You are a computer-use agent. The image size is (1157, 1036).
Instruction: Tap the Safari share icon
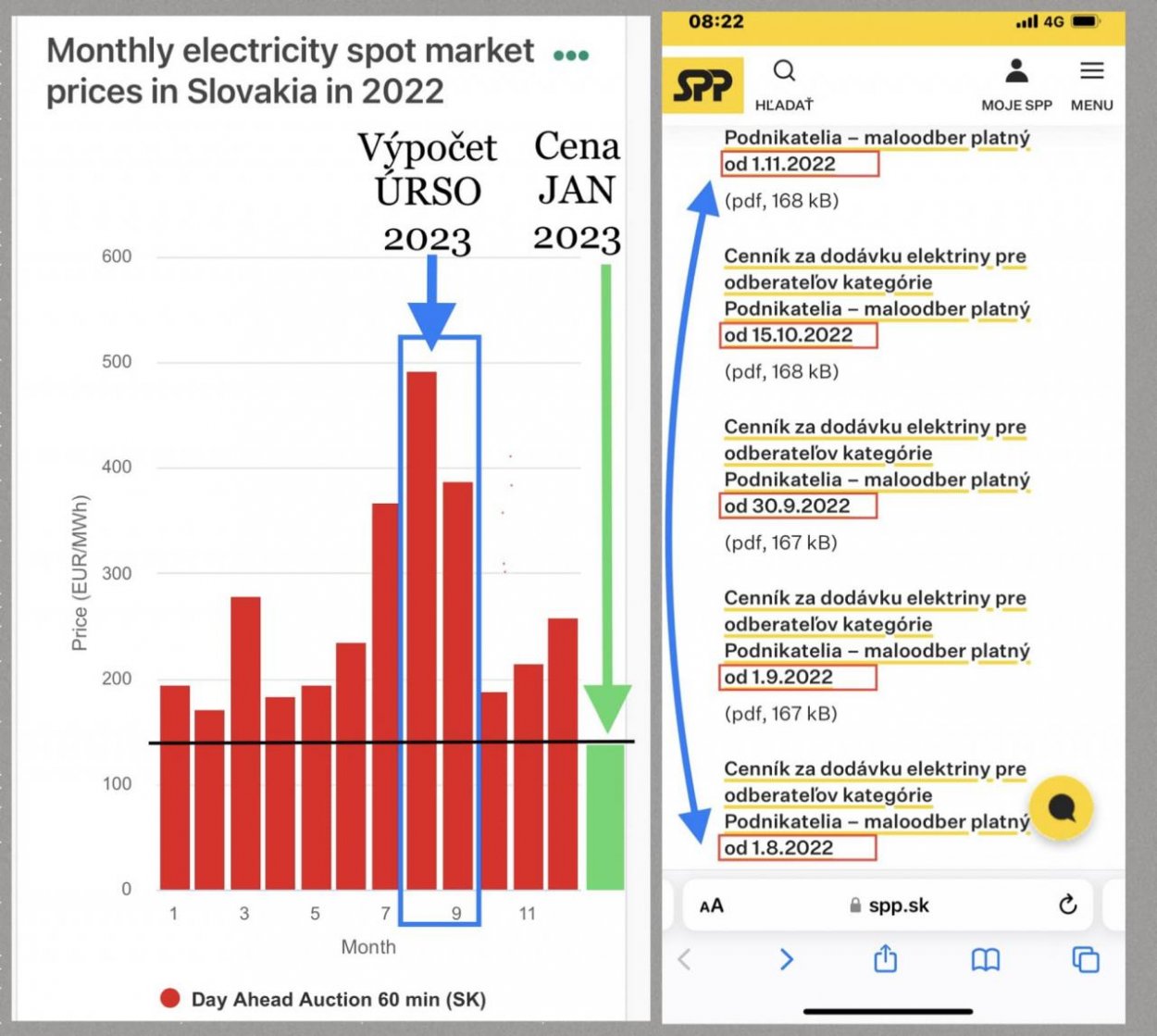click(x=885, y=959)
